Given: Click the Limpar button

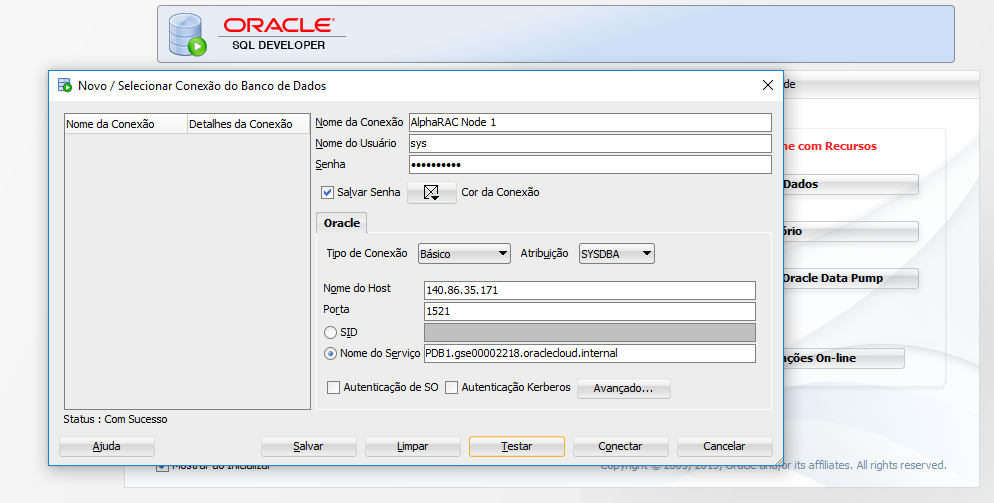Looking at the screenshot, I should click(x=413, y=446).
